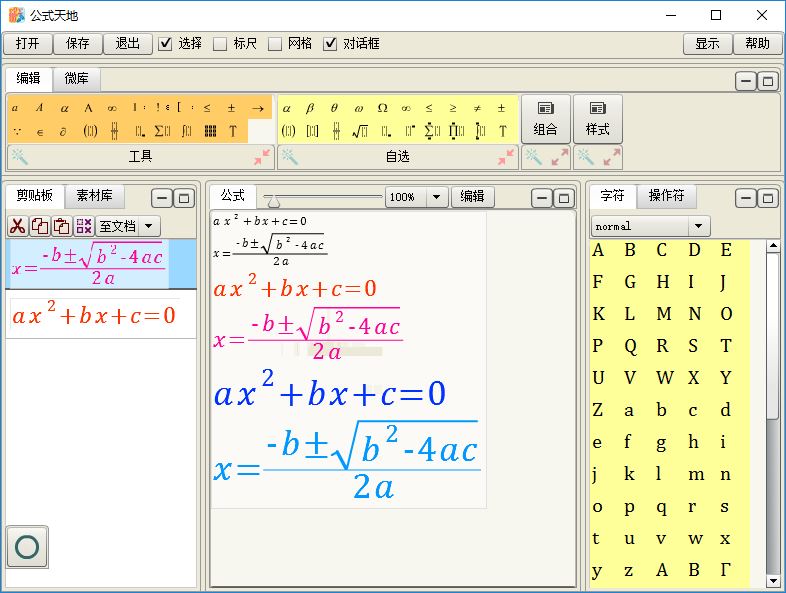
Task: Click the delete grid icon in the clipboard panel
Action: pos(84,227)
